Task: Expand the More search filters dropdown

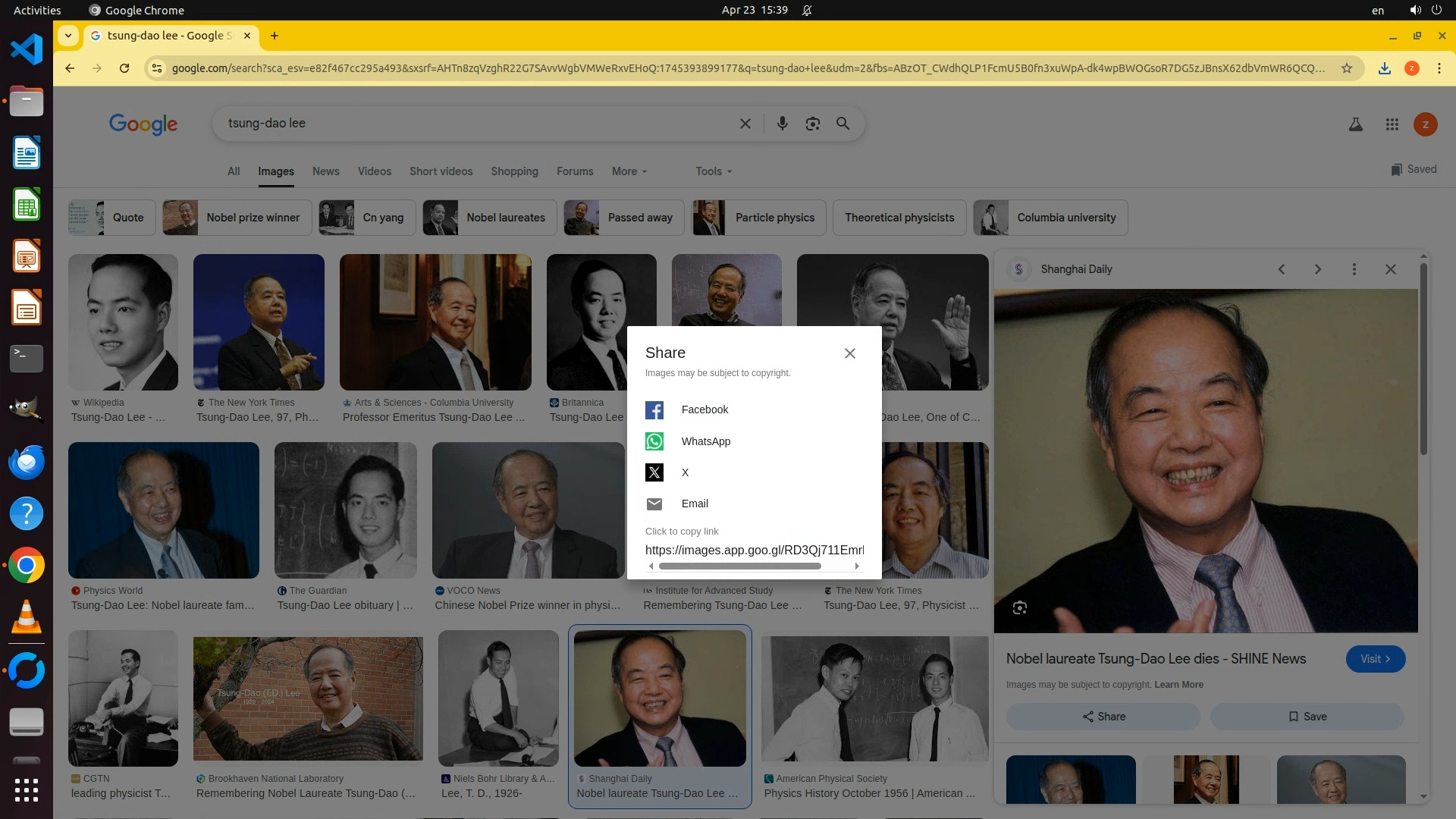Action: 629,171
